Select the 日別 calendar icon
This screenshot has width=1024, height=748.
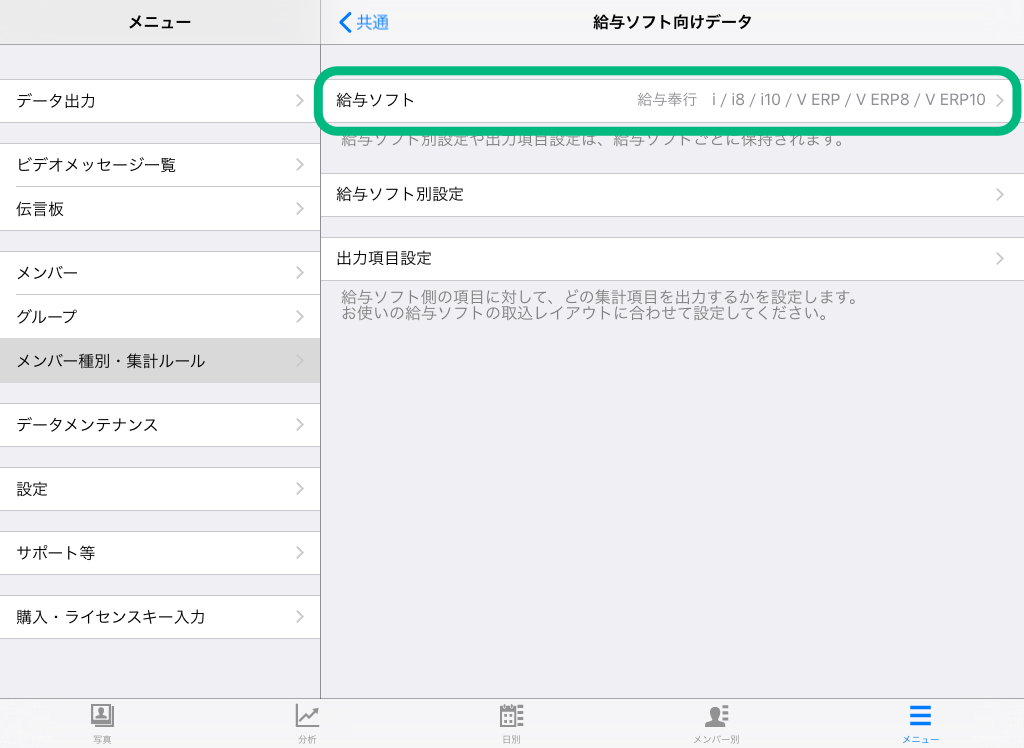[x=511, y=716]
